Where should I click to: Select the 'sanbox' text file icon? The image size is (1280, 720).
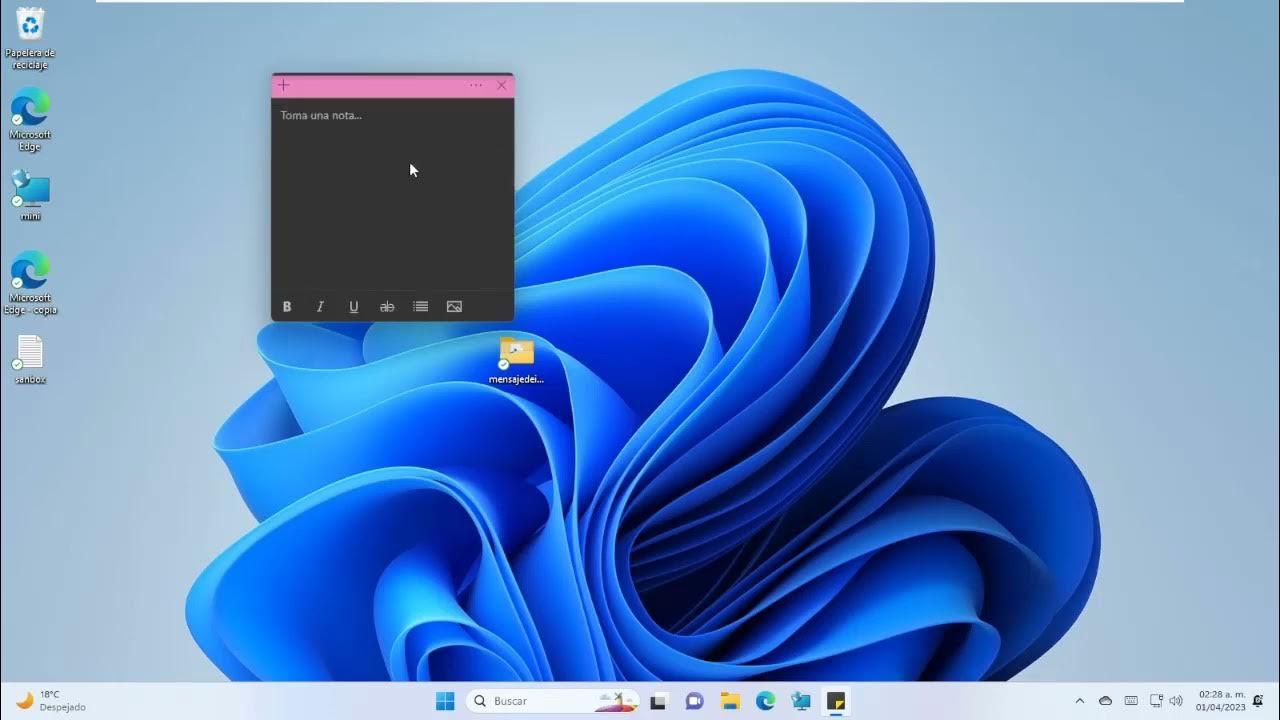pos(30,358)
